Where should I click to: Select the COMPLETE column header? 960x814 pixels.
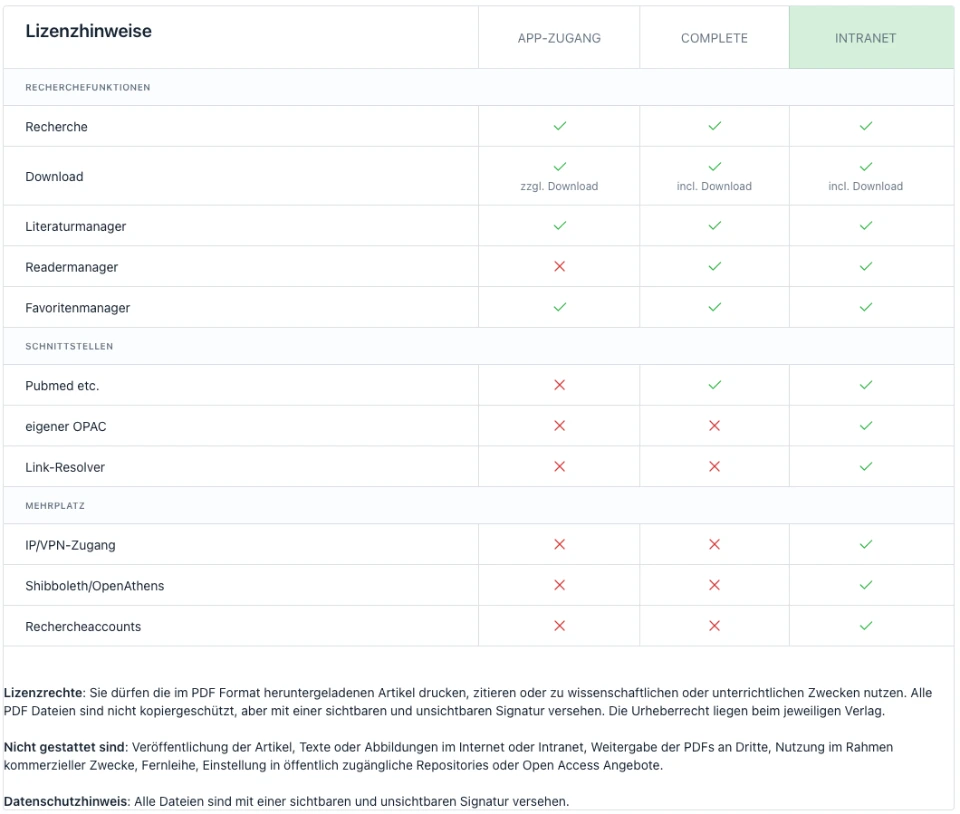714,39
